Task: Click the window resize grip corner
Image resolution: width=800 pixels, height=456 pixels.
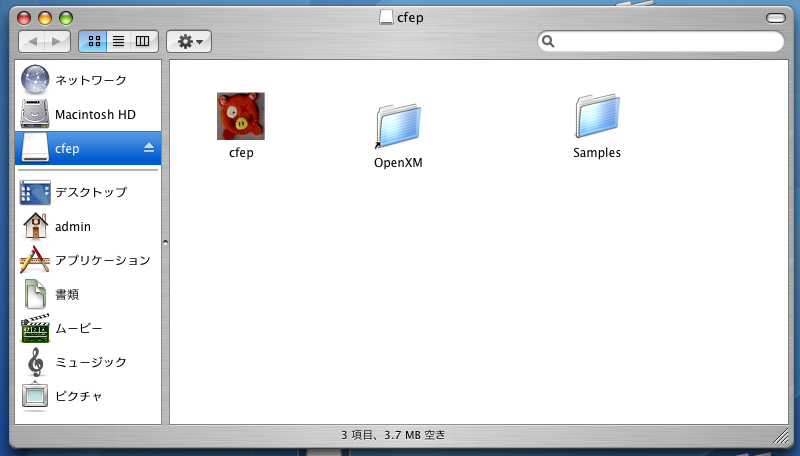Action: [x=781, y=435]
